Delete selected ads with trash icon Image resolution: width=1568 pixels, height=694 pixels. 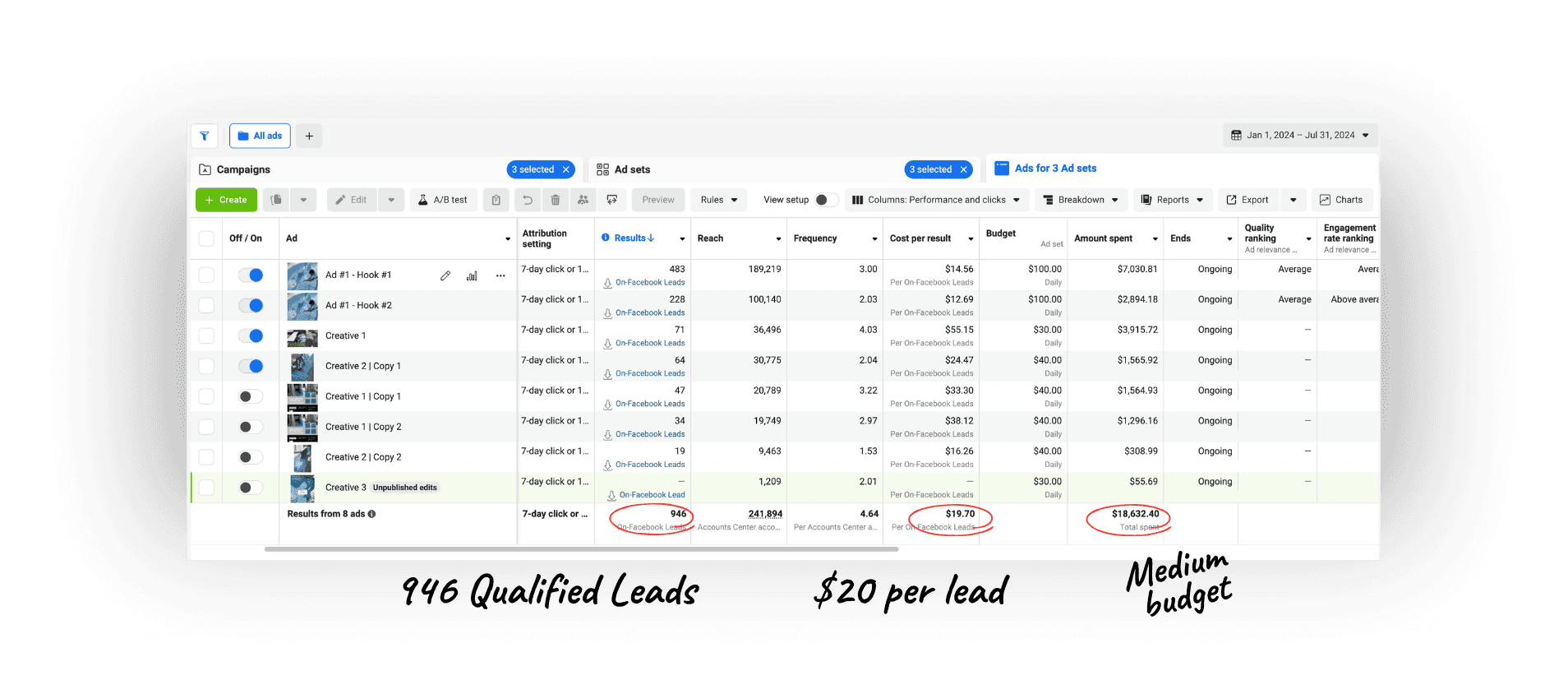click(556, 200)
